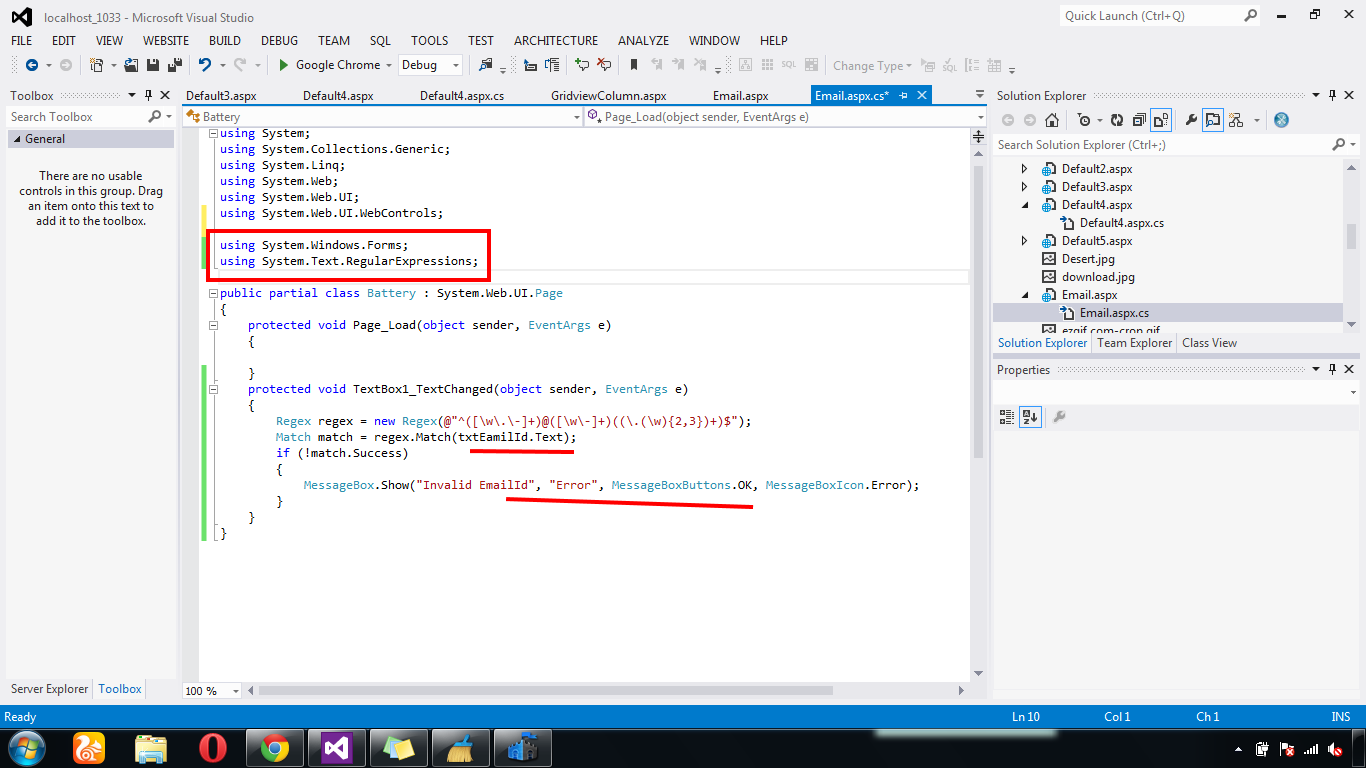Click the Save All icon on the toolbar

pos(175,65)
